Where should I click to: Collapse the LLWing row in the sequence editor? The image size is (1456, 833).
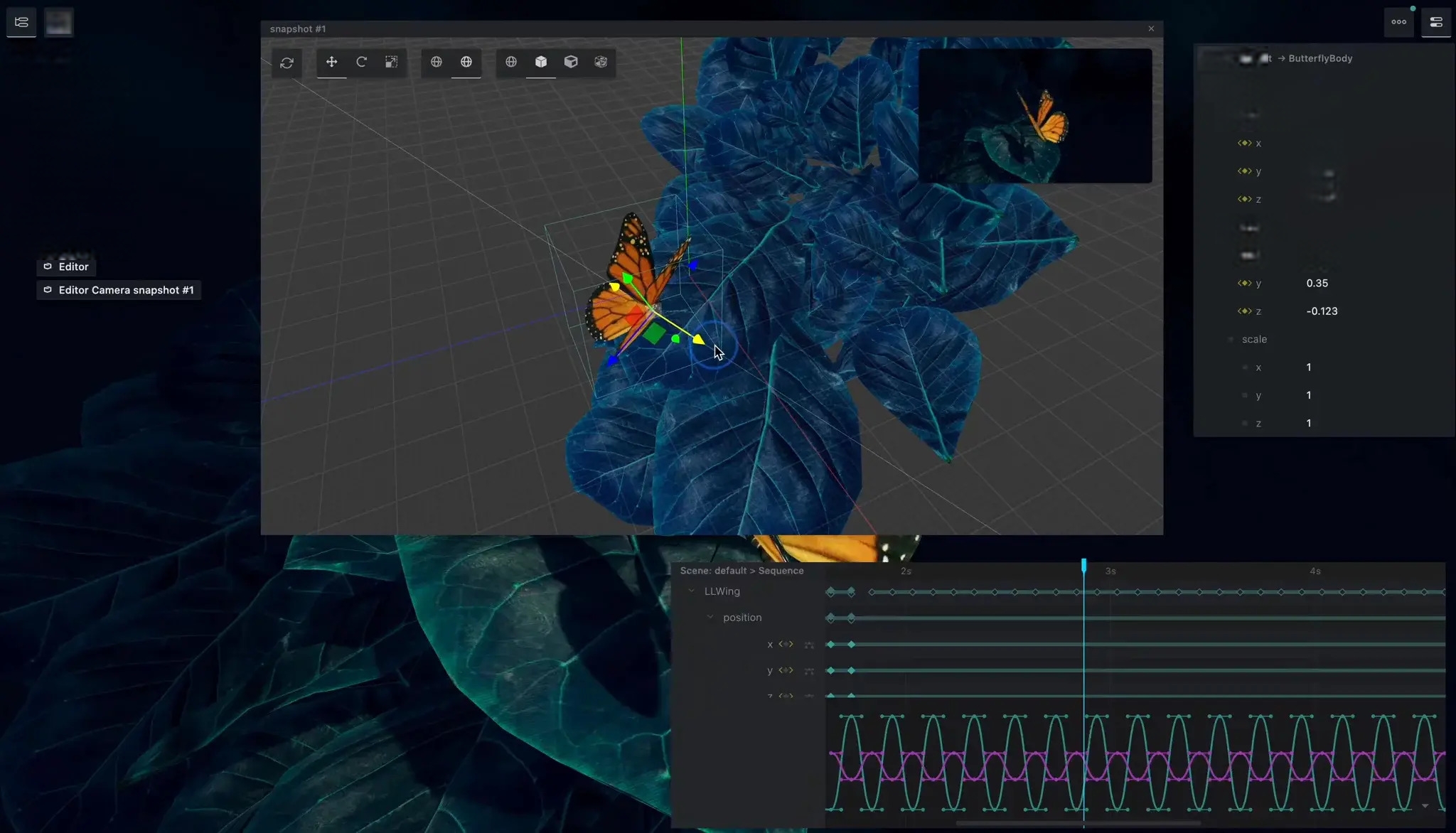691,591
